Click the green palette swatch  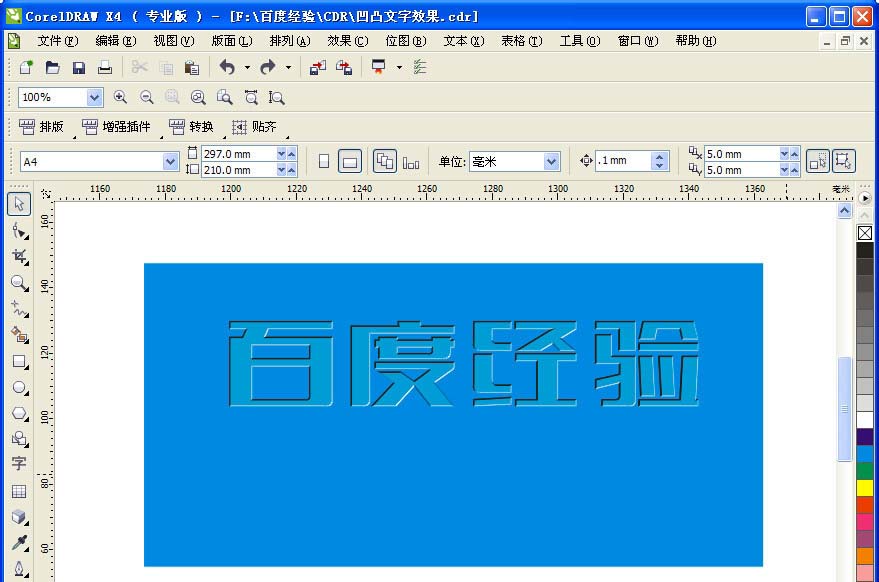point(865,470)
